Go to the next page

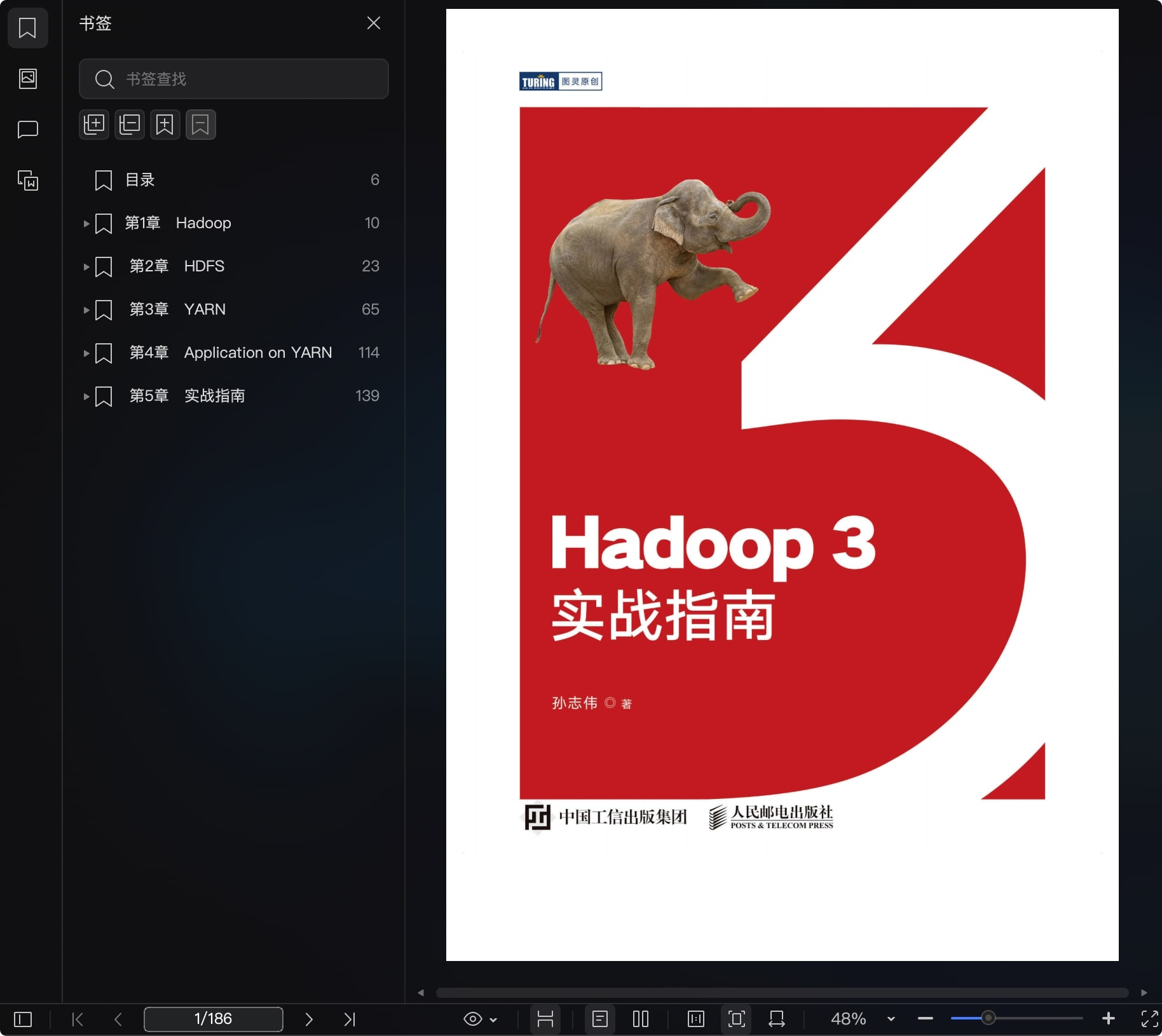click(309, 1019)
